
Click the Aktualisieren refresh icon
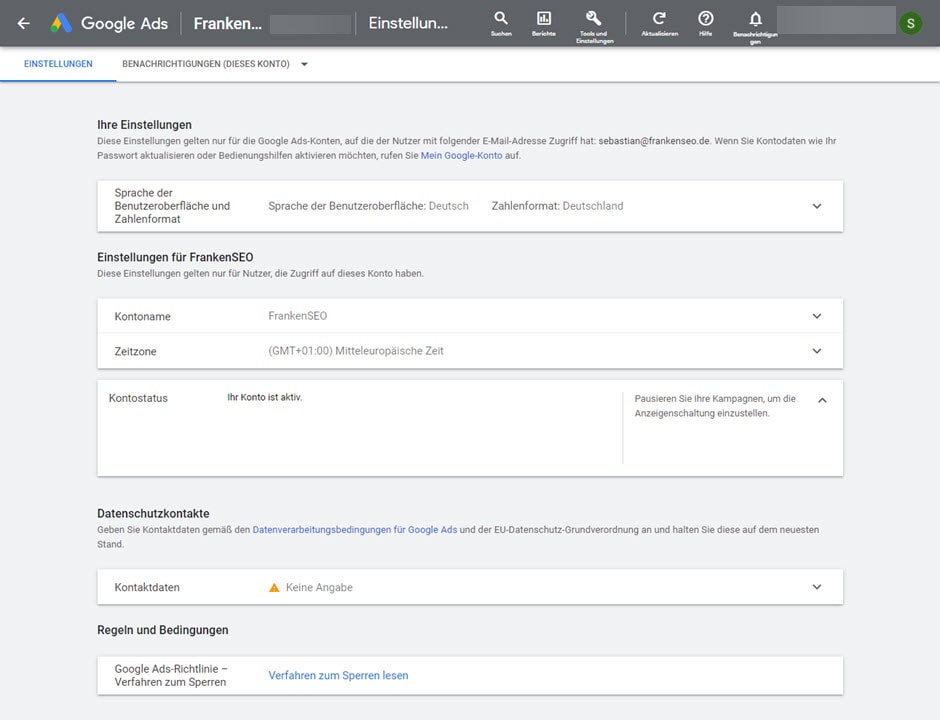(x=659, y=19)
